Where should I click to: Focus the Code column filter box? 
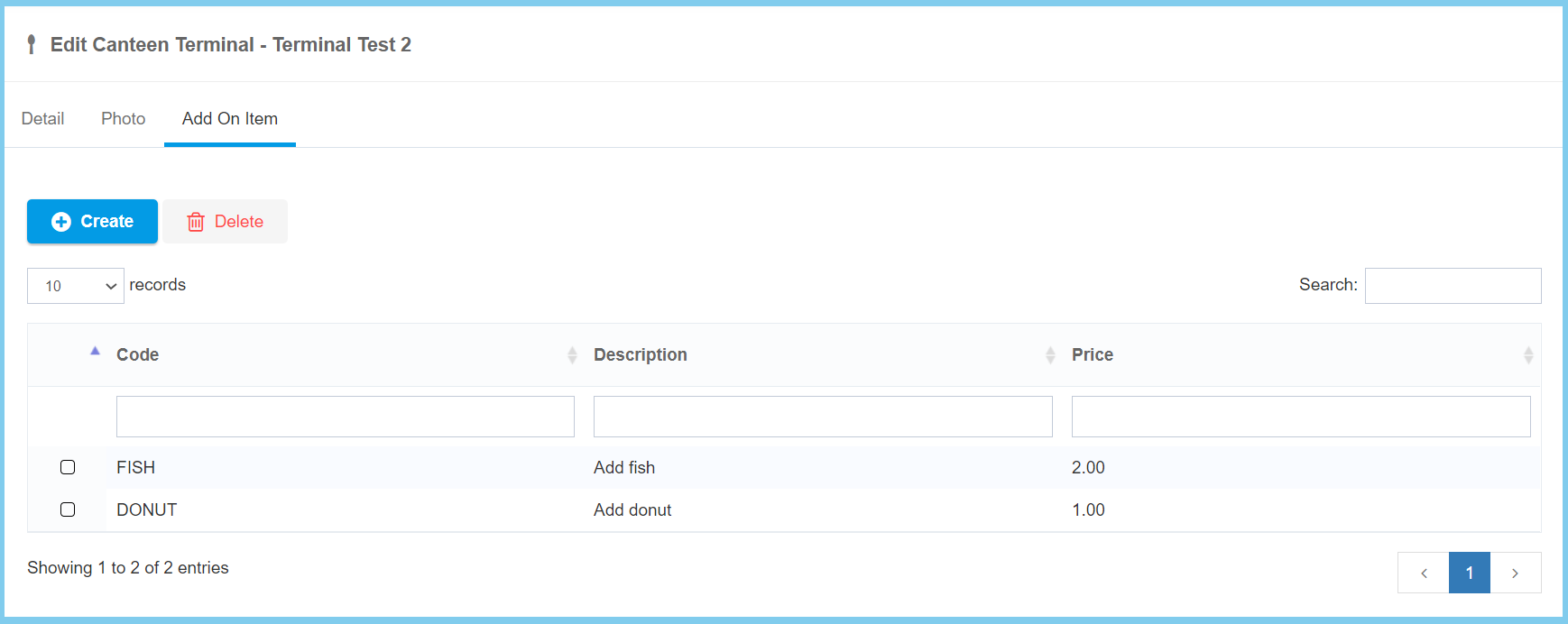(x=346, y=417)
